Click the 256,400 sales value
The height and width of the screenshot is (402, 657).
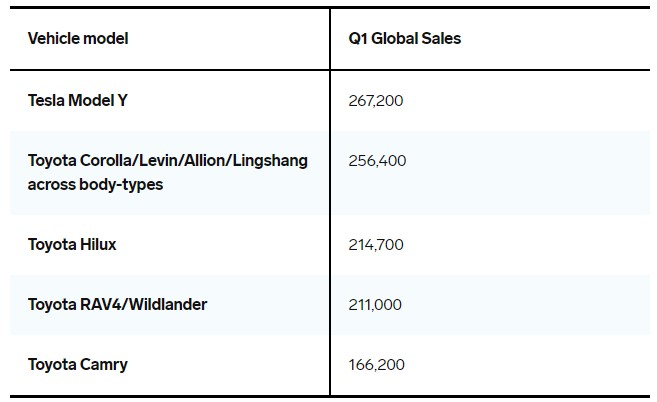click(x=376, y=160)
